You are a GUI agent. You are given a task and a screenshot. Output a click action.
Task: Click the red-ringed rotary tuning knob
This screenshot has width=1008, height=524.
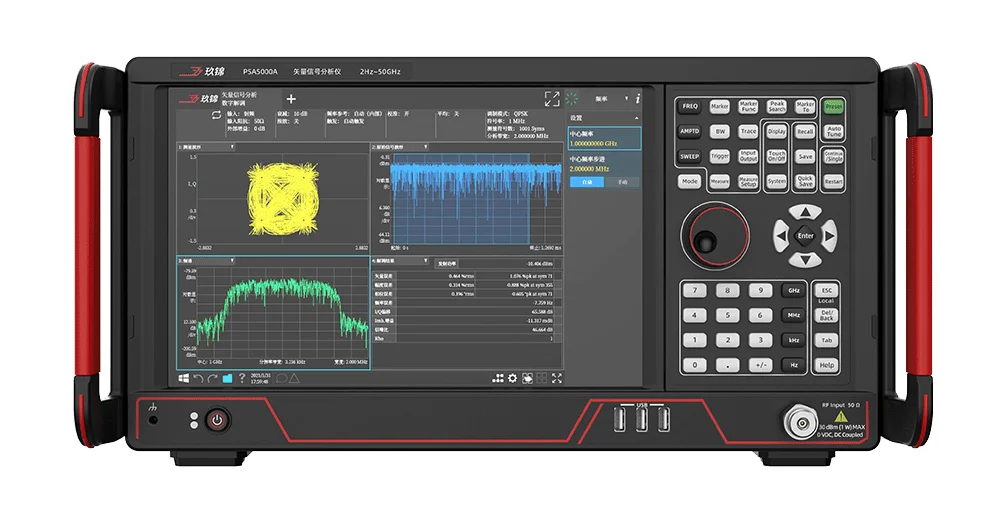[x=715, y=236]
